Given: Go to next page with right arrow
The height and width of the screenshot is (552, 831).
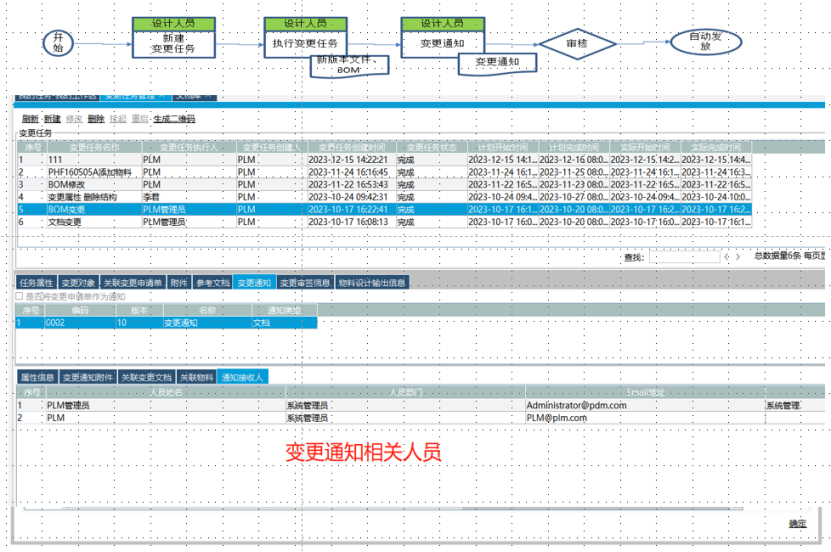Looking at the screenshot, I should [738, 257].
